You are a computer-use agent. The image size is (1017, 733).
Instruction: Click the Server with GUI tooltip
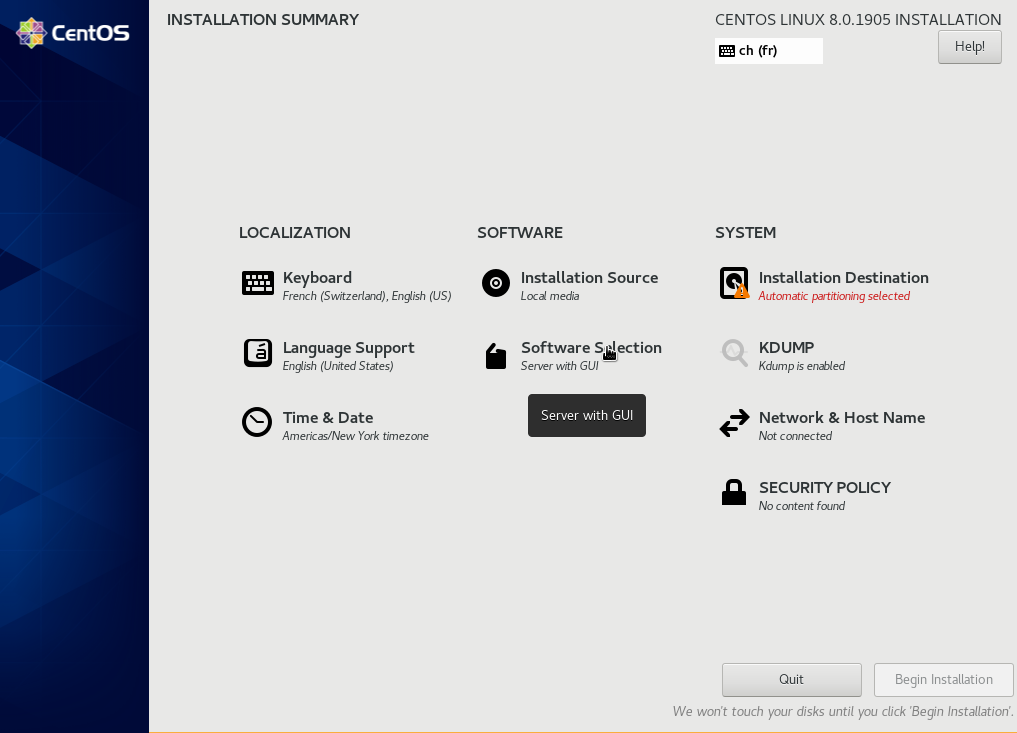587,416
